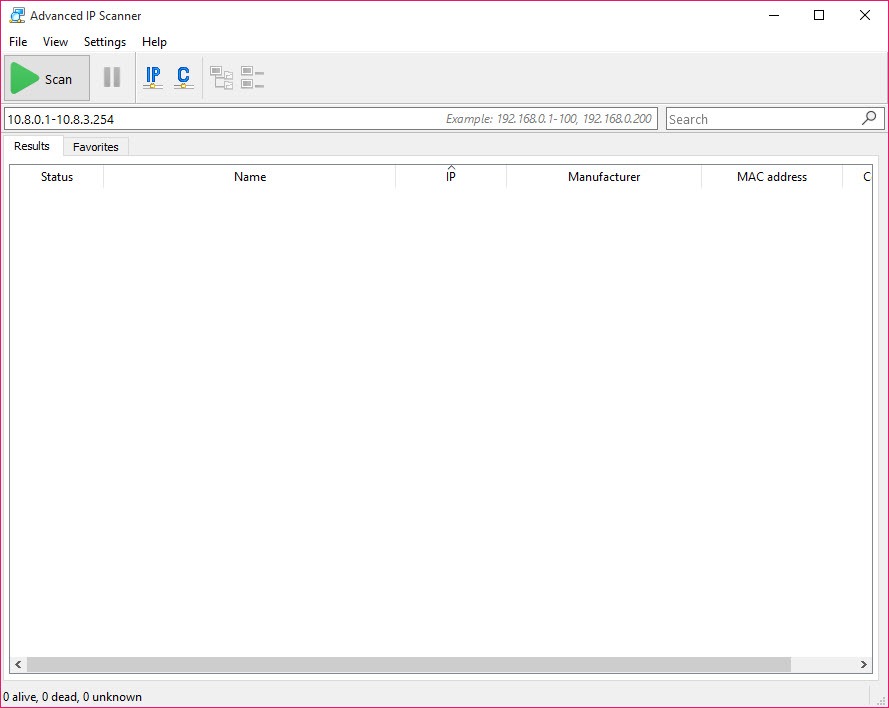Click the horizontal scrollbar thumb
The image size is (889, 708).
(409, 664)
